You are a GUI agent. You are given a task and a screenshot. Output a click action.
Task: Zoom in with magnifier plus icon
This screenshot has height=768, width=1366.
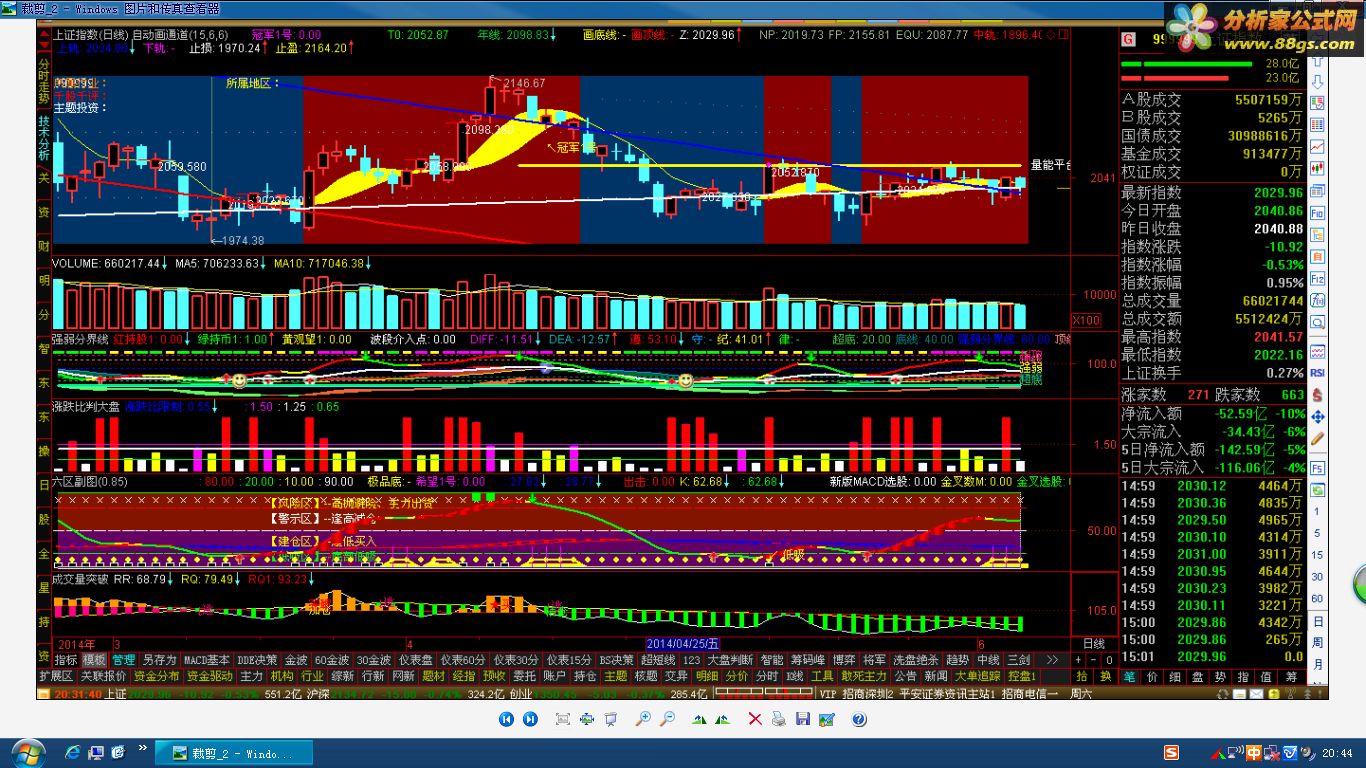click(643, 718)
